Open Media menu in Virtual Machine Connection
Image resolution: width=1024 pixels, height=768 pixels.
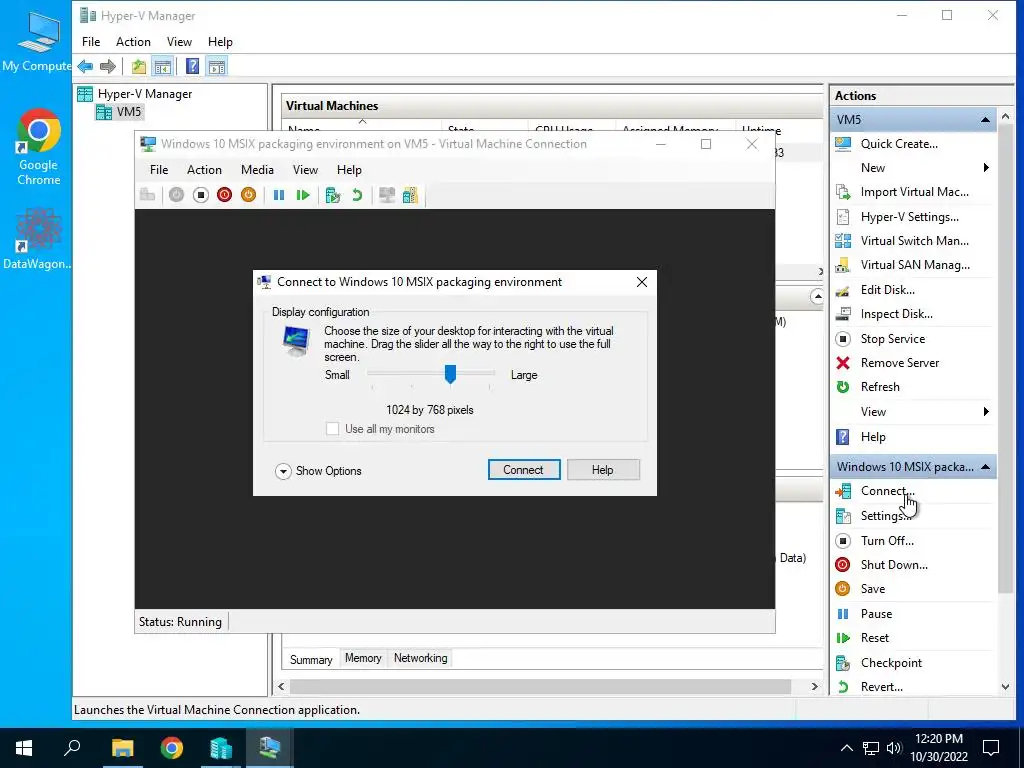tap(257, 170)
